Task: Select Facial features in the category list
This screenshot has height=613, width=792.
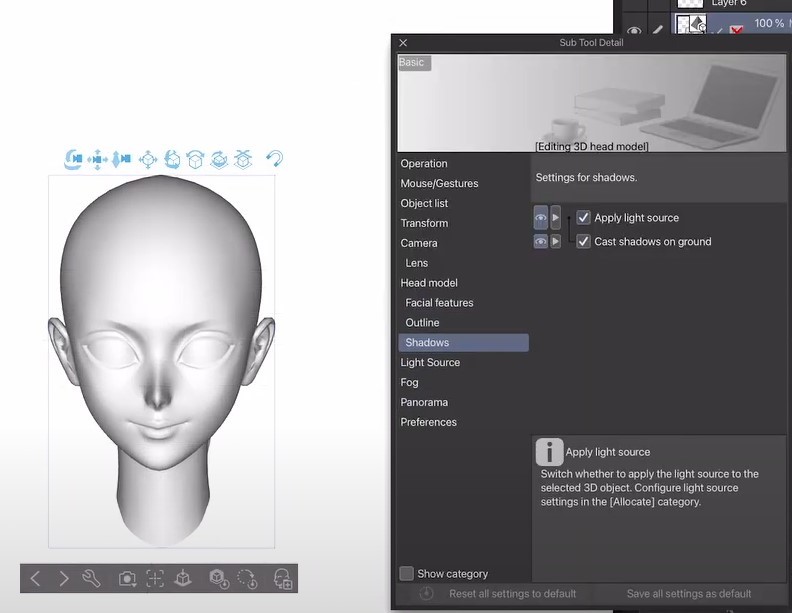Action: click(439, 303)
